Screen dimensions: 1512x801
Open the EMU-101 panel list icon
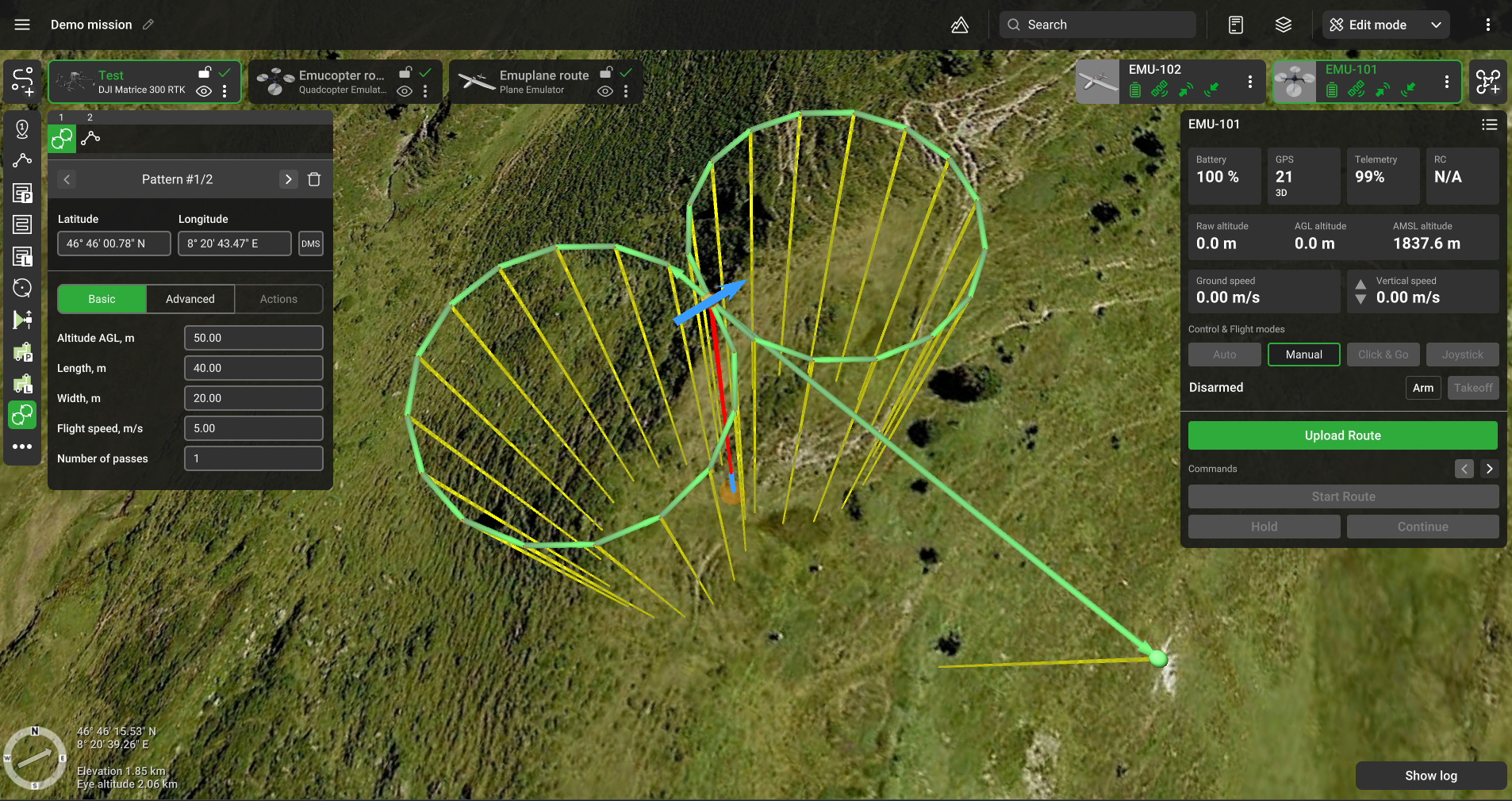coord(1489,125)
